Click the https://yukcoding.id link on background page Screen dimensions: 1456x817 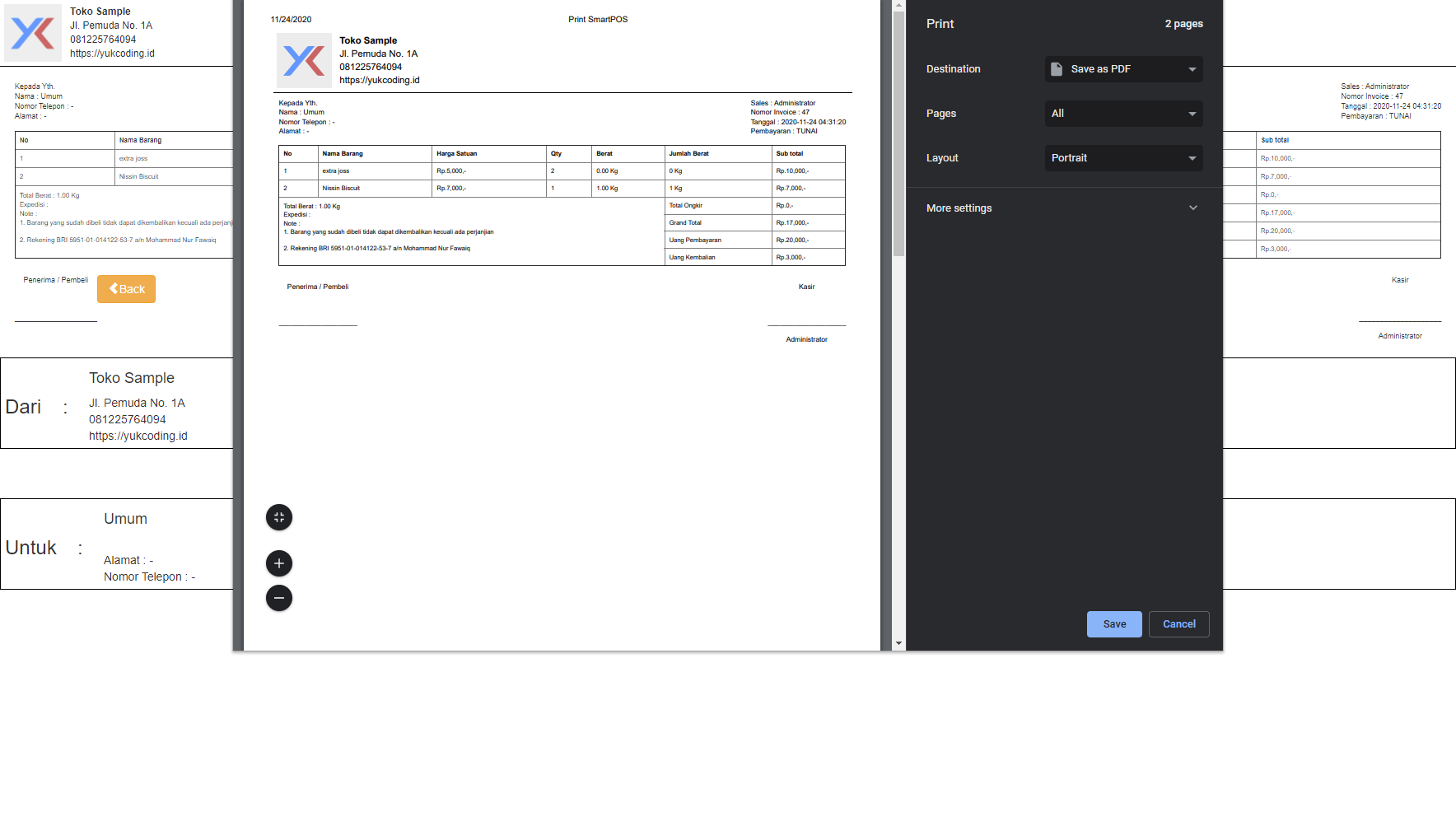click(112, 54)
